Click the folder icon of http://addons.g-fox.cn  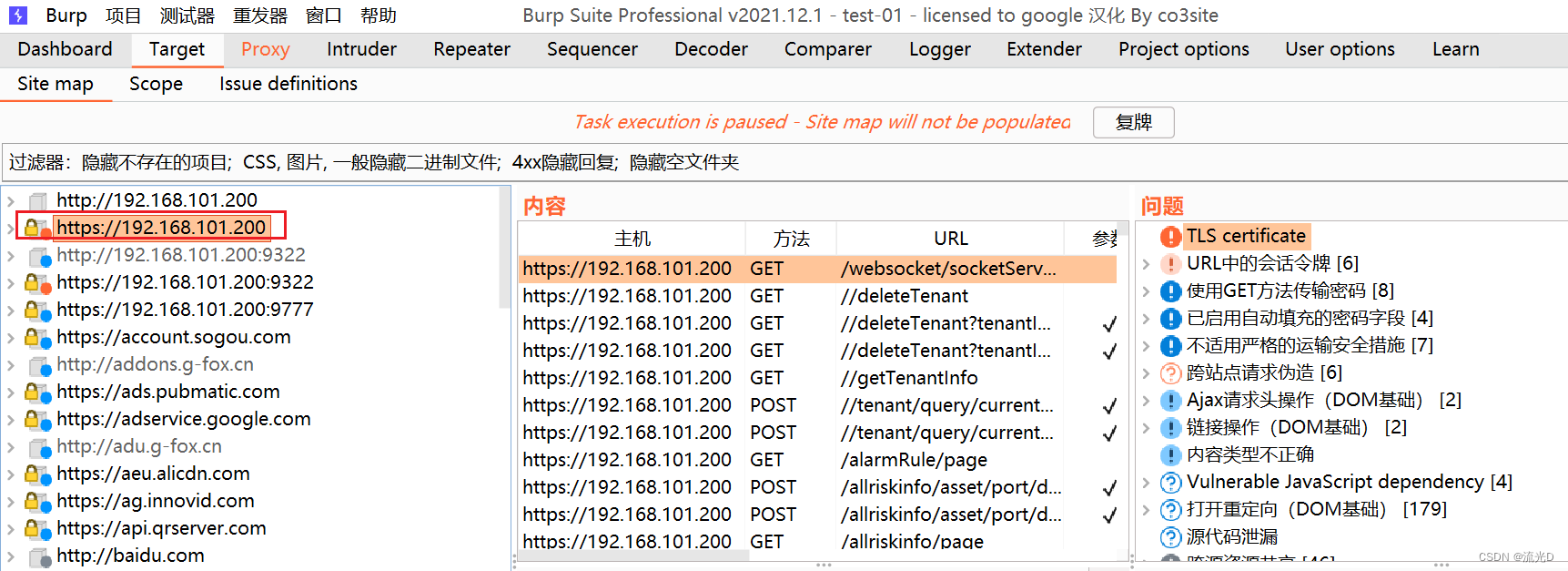[39, 365]
